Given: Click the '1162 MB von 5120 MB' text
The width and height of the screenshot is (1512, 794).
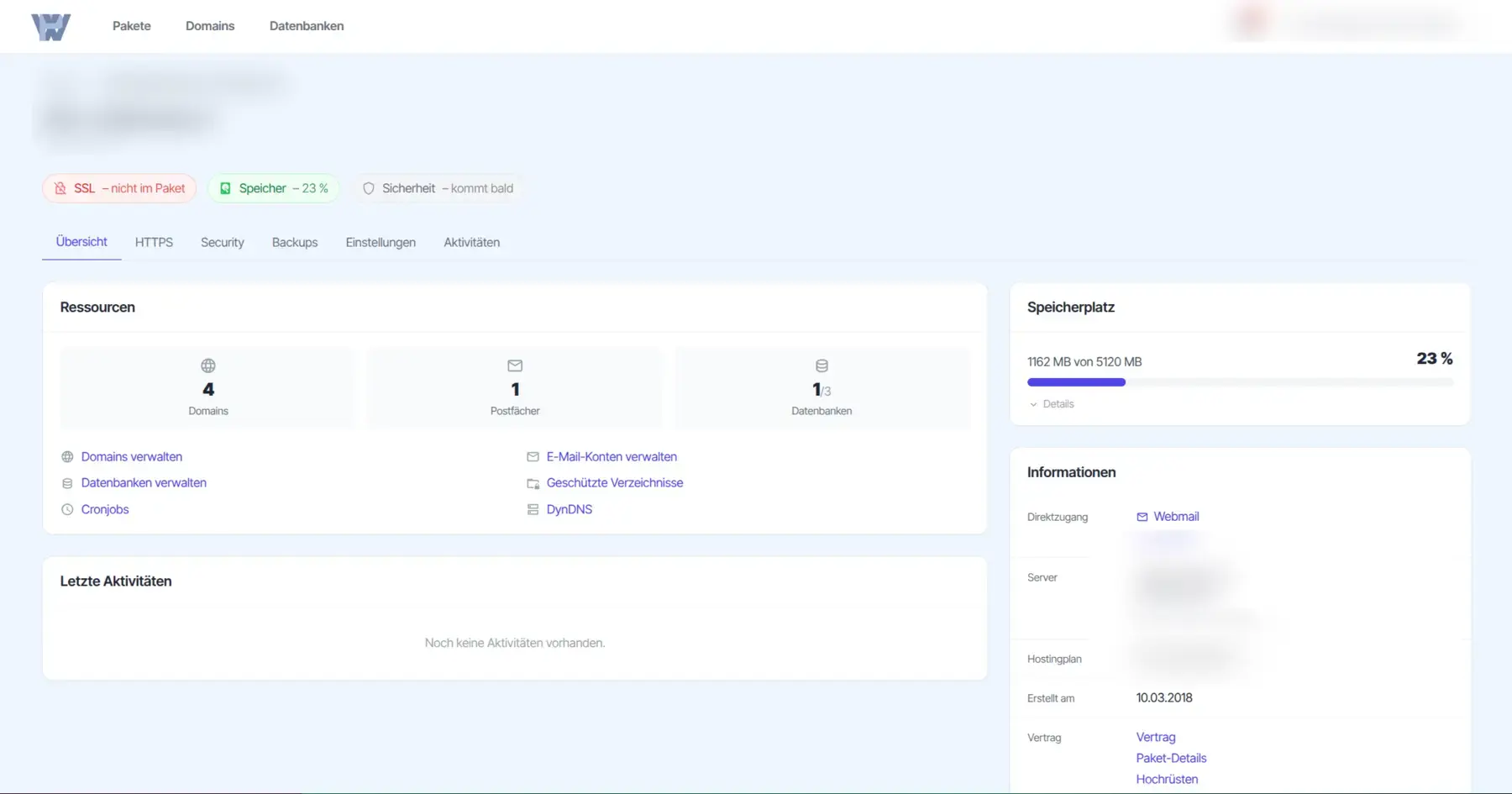Looking at the screenshot, I should [x=1084, y=362].
